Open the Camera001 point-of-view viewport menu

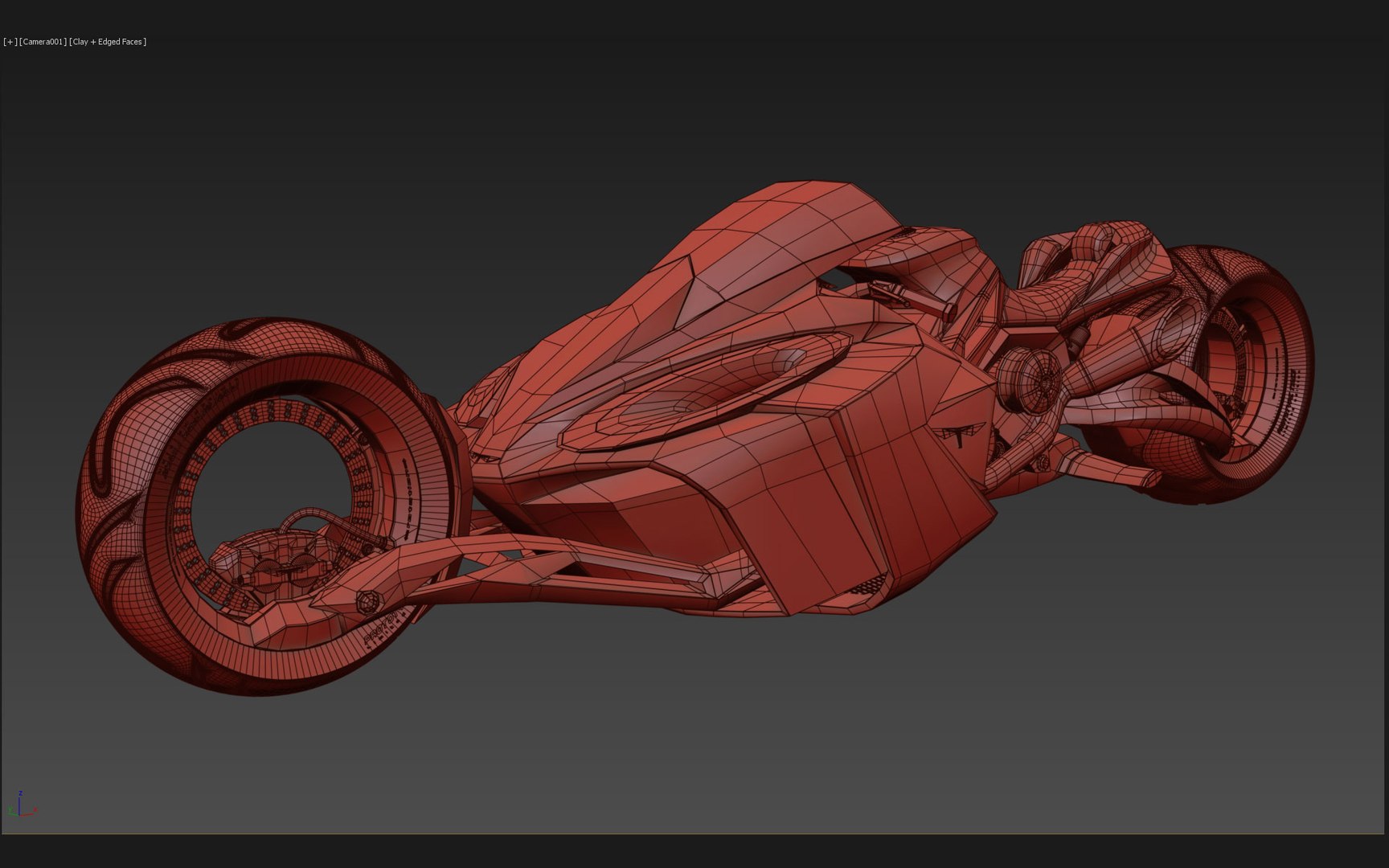click(43, 42)
